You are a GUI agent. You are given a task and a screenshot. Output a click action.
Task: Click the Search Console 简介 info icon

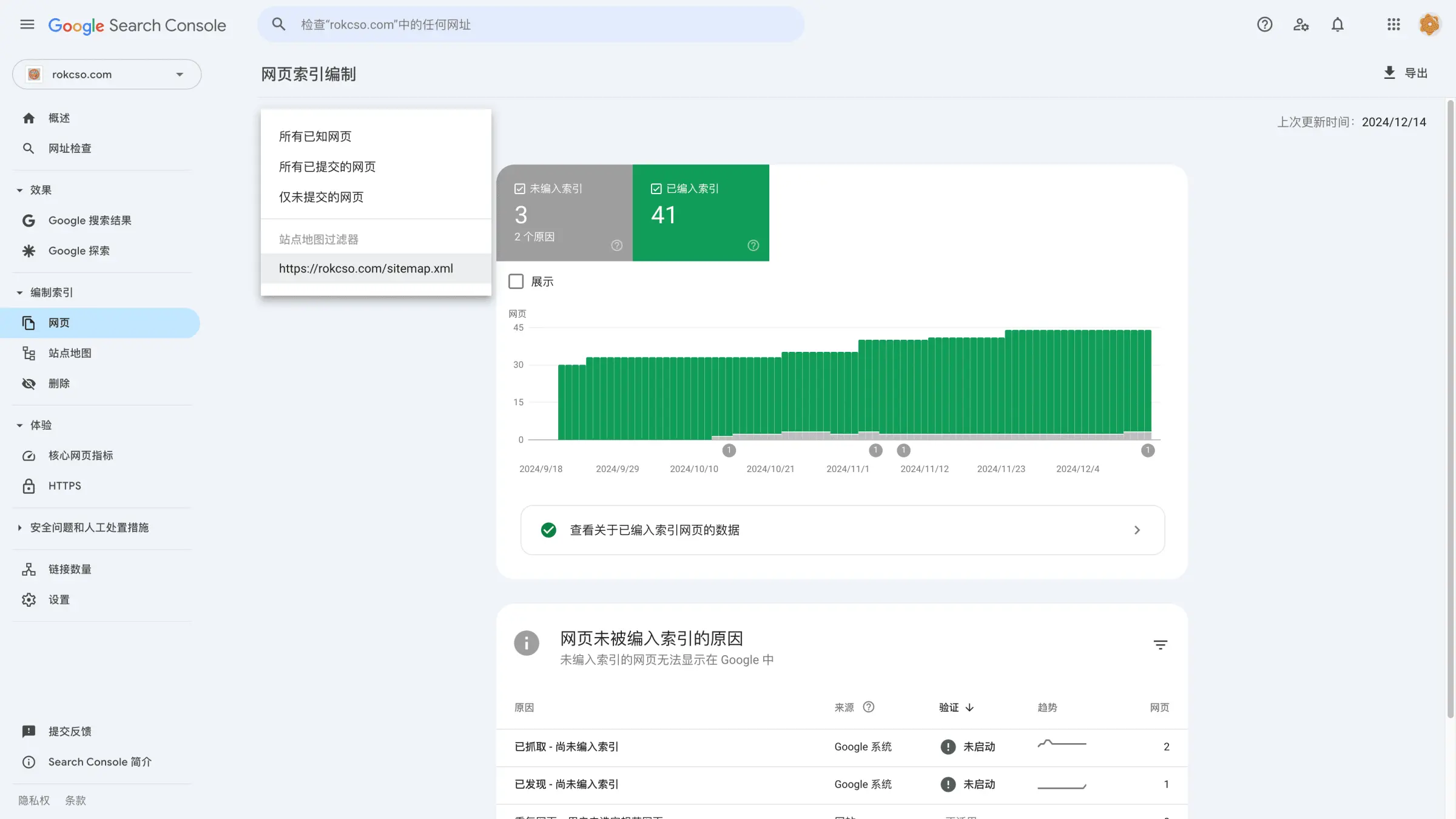pos(29,762)
